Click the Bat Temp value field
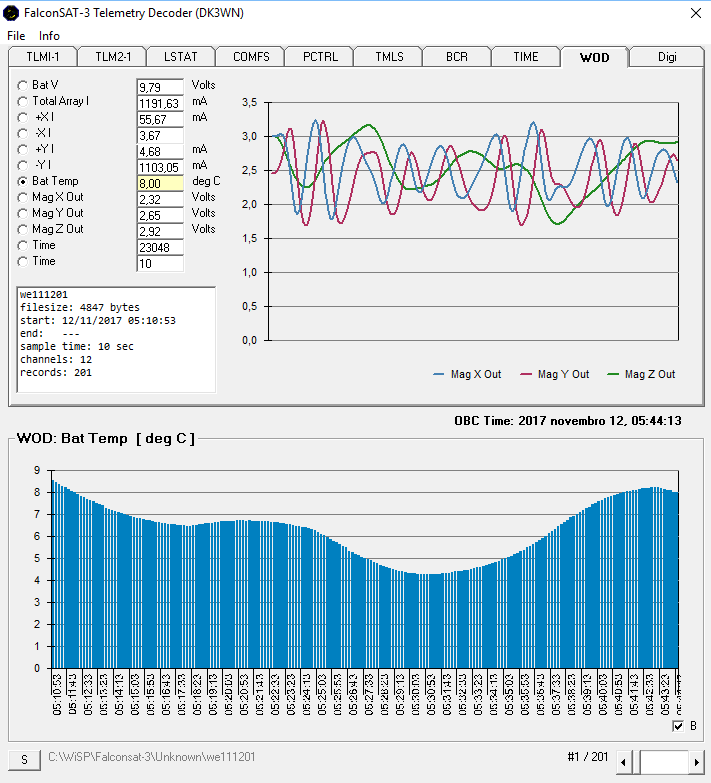Screen dimensions: 711x783 160,183
